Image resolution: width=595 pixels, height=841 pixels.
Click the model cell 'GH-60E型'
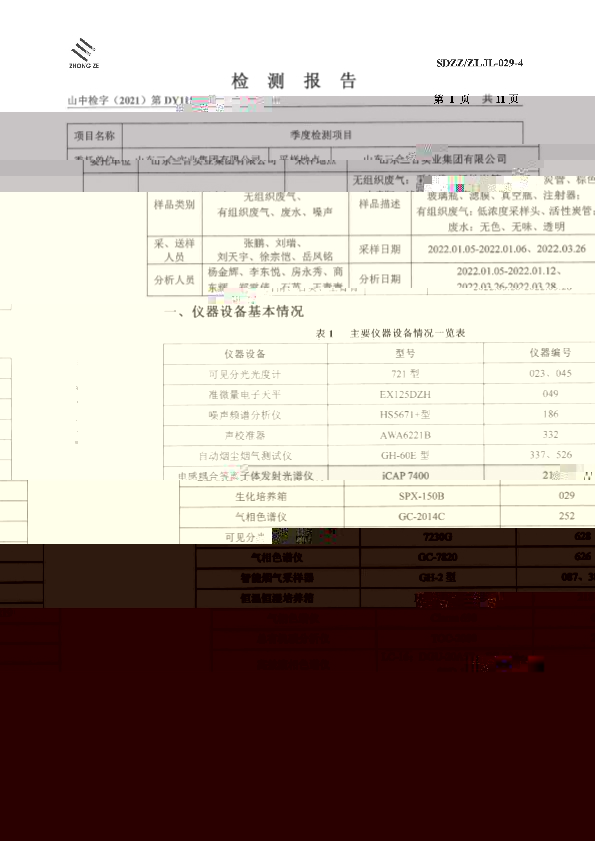click(405, 455)
